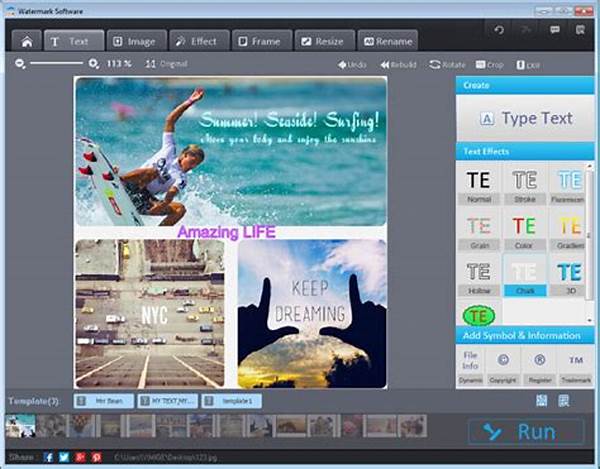
Task: Choose the Stroke text effect
Action: pos(524,181)
